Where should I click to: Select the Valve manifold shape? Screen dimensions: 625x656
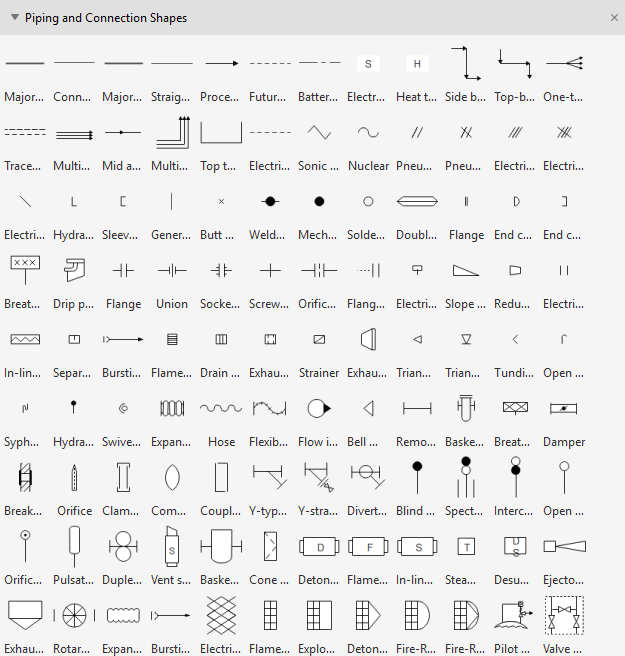click(x=564, y=615)
